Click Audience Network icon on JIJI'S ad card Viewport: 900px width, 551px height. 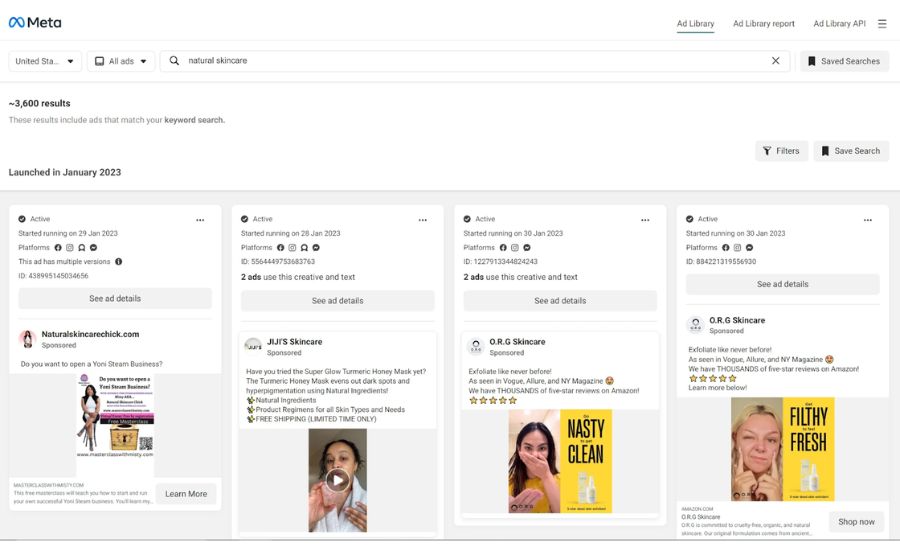point(304,248)
